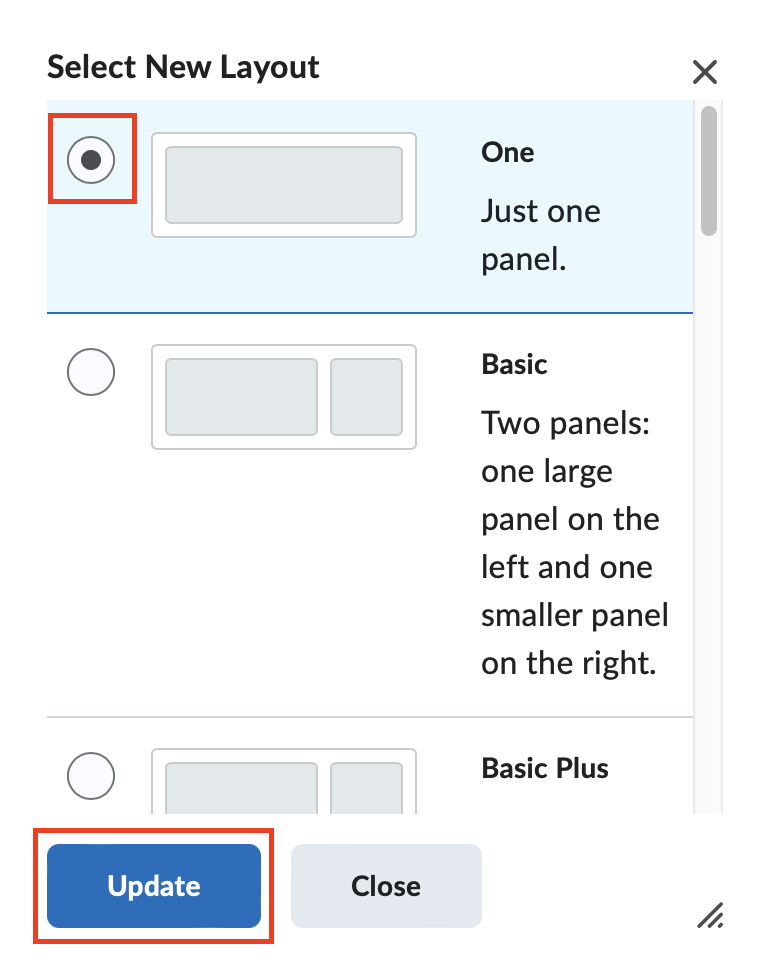
Task: Choose the Basic layout radio button
Action: (91, 373)
